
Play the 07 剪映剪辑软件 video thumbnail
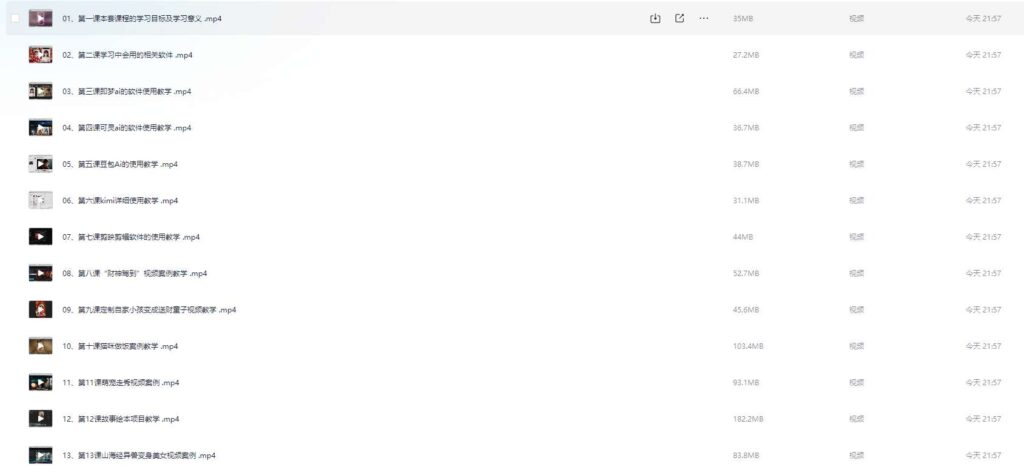[40, 237]
